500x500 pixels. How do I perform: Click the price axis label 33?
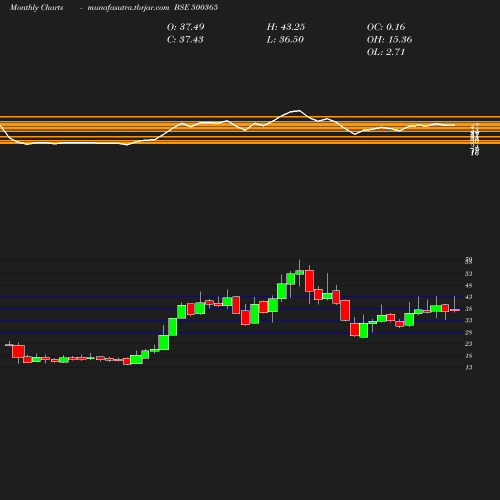coord(469,320)
